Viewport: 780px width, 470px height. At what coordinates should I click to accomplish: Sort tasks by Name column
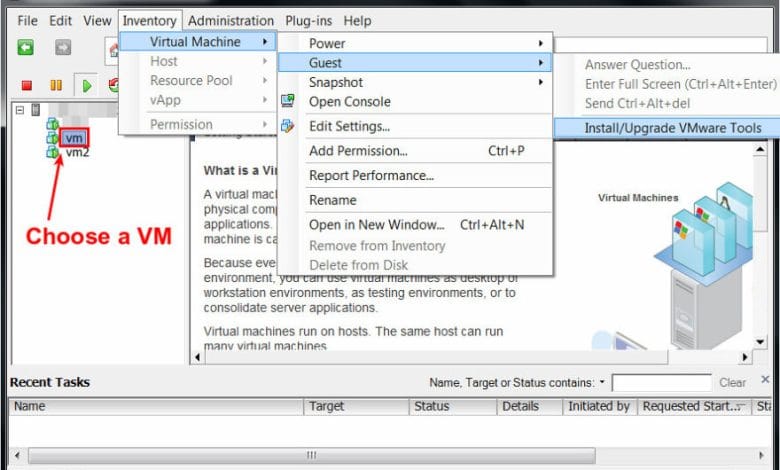pyautogui.click(x=156, y=406)
